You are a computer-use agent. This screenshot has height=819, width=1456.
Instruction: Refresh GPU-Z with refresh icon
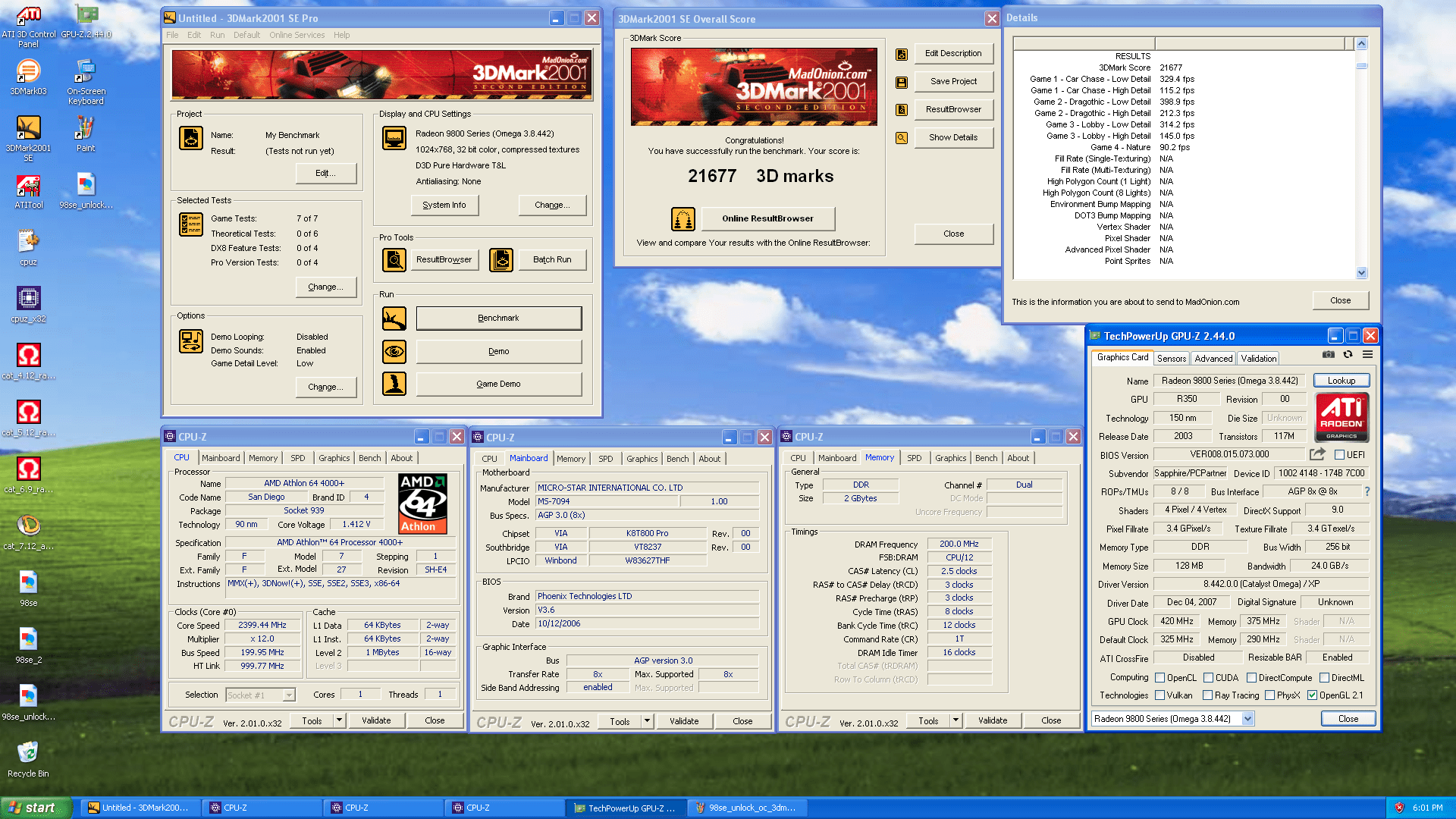click(1348, 354)
